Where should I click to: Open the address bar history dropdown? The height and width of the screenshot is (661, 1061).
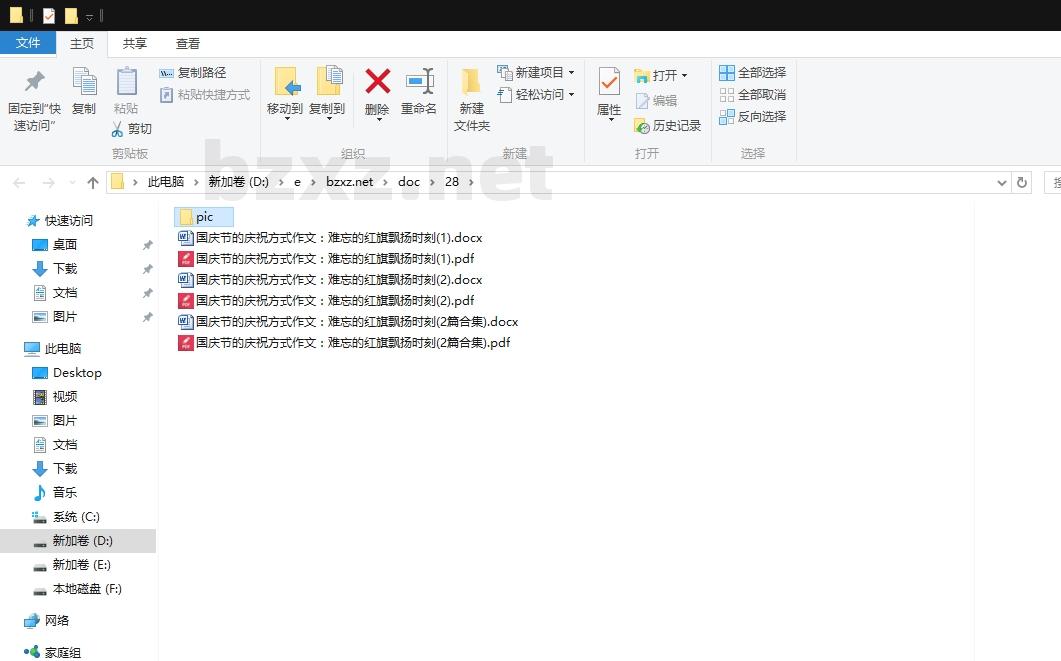point(1002,183)
